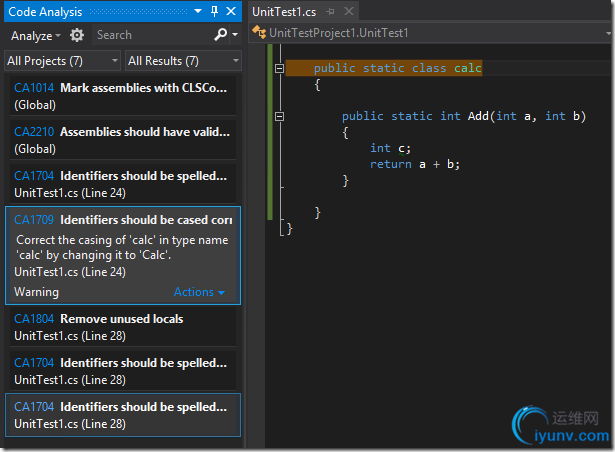Viewport: 615px width, 452px height.
Task: Click UnitTest1.cs (Line 24) in CA1709 item
Action: tap(70, 272)
